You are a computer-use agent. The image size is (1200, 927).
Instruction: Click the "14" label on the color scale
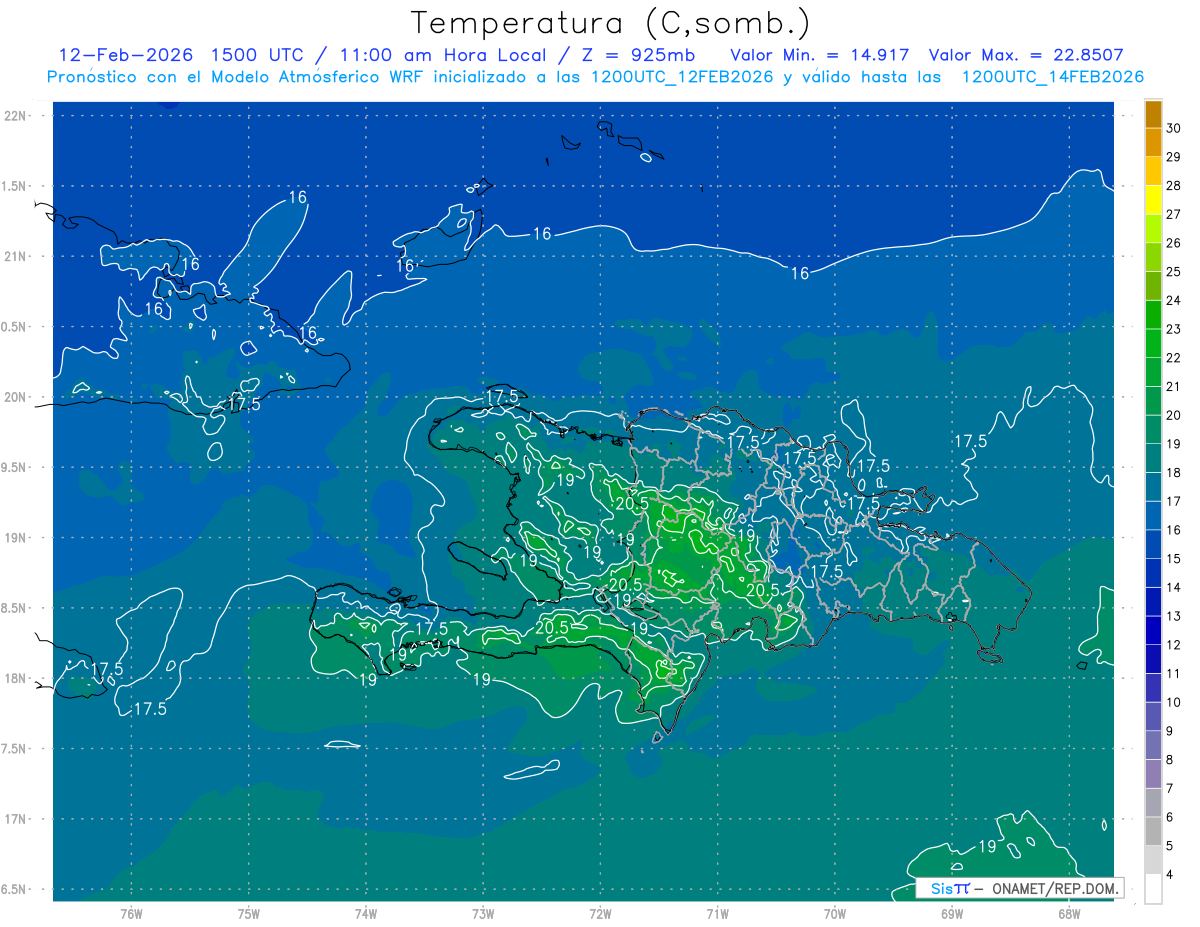[x=1174, y=588]
